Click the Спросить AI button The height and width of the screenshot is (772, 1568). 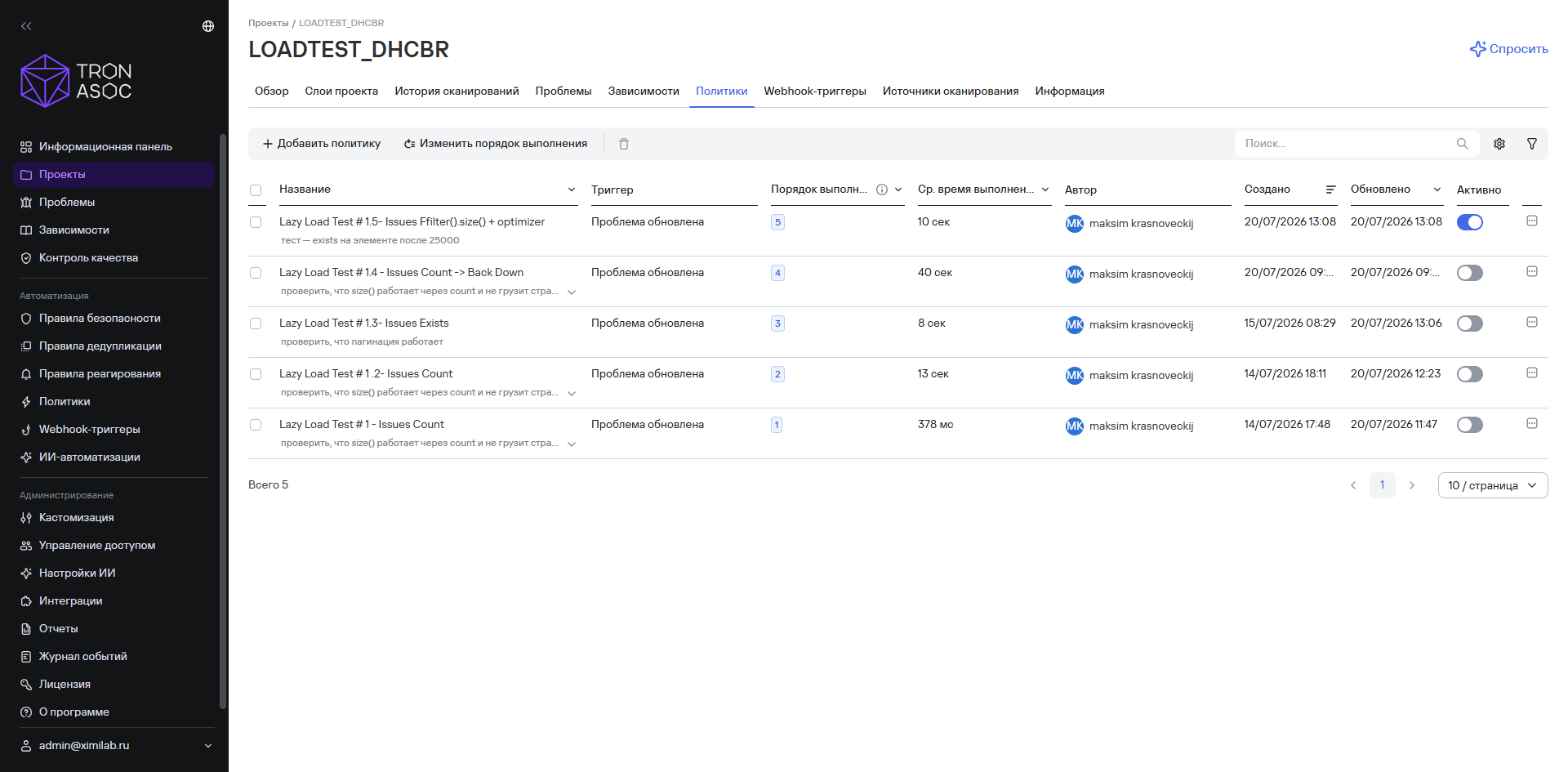[x=1509, y=49]
